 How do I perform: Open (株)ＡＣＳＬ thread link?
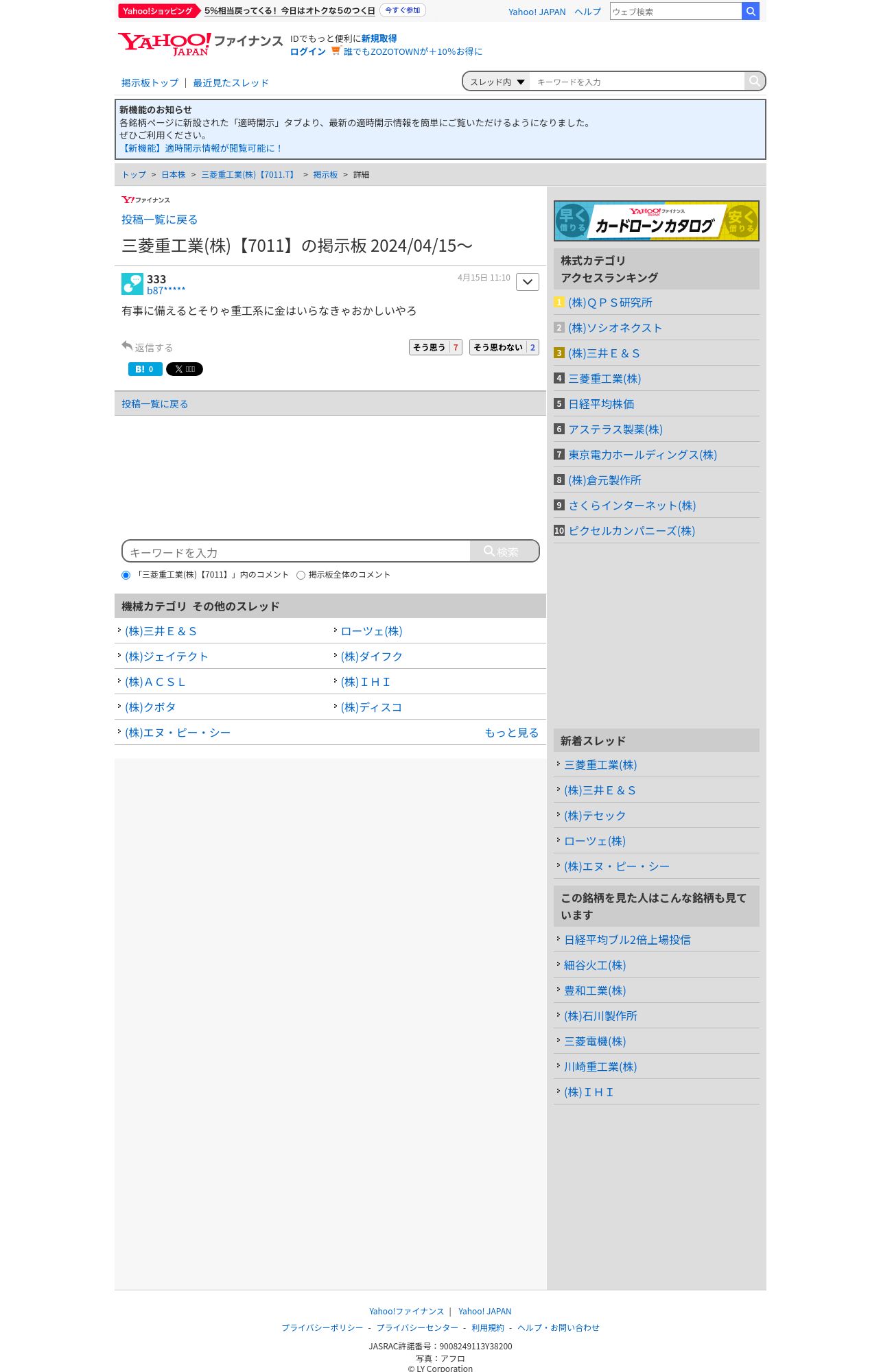(x=155, y=682)
